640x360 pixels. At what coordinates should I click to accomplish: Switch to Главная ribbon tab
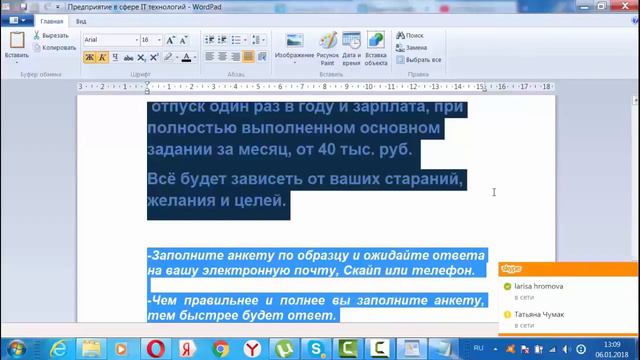point(52,21)
